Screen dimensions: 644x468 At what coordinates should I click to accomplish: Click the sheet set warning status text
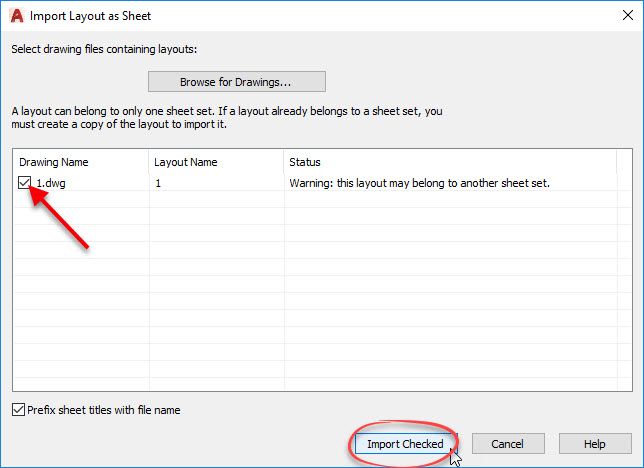pos(420,183)
